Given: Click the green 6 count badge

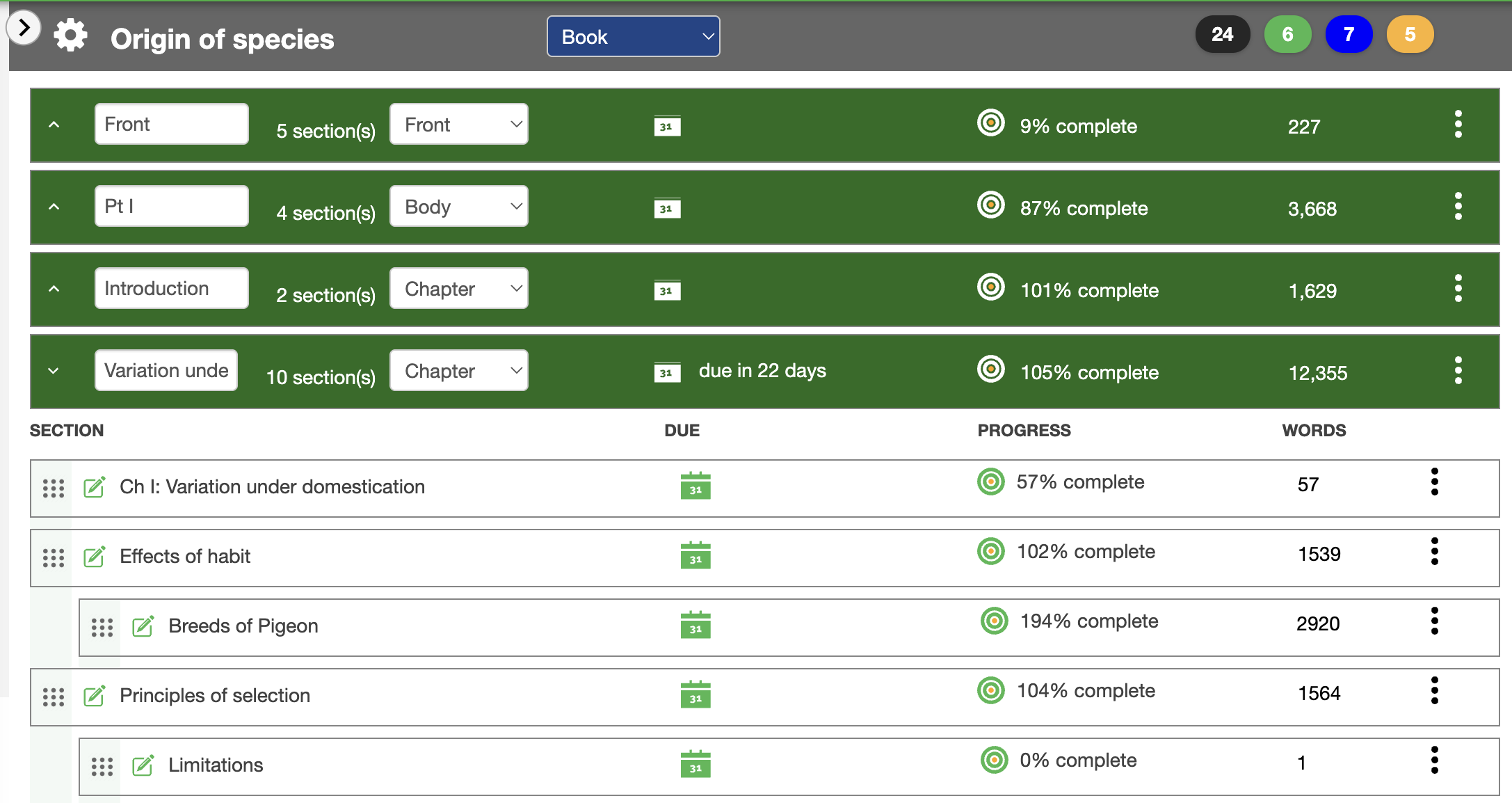Looking at the screenshot, I should tap(1287, 34).
